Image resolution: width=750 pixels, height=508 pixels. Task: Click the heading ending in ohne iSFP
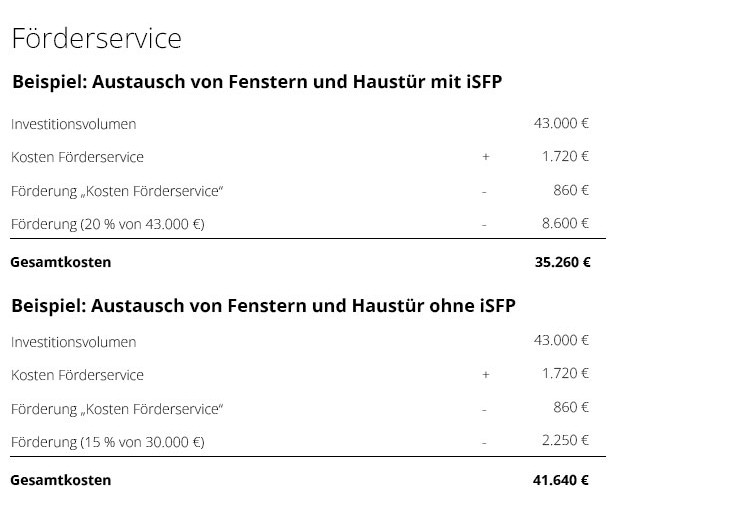[263, 305]
